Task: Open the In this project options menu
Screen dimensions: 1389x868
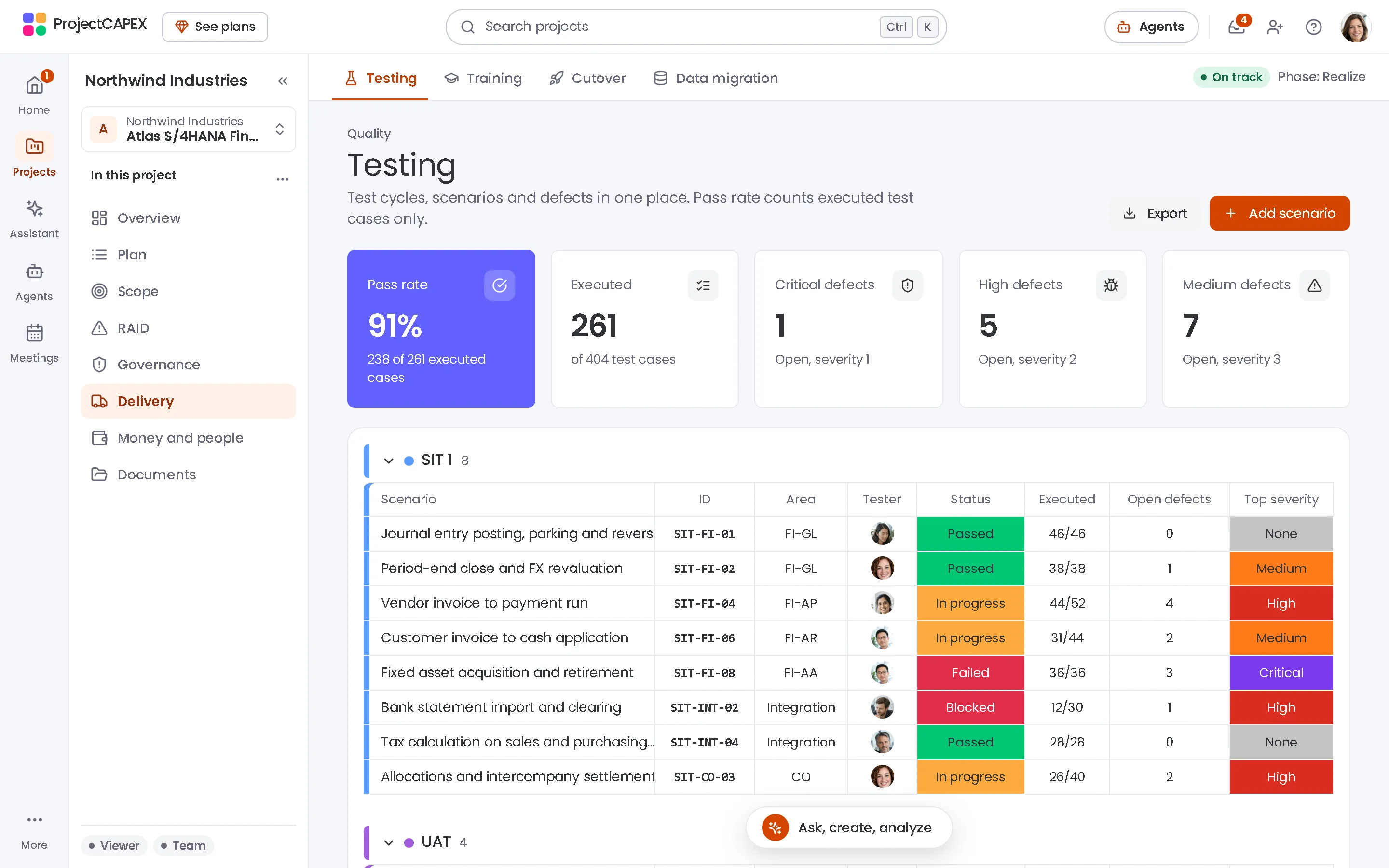Action: 283,178
